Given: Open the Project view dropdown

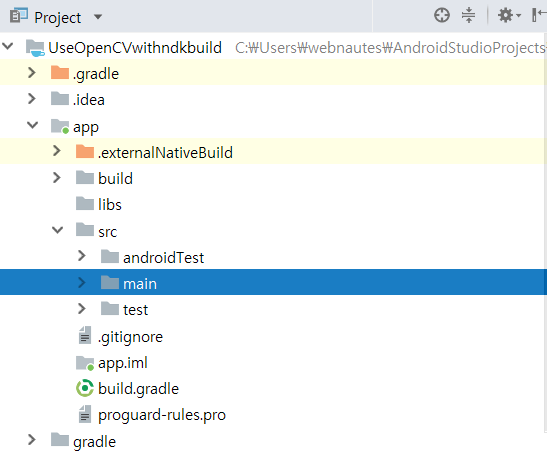Looking at the screenshot, I should [98, 17].
